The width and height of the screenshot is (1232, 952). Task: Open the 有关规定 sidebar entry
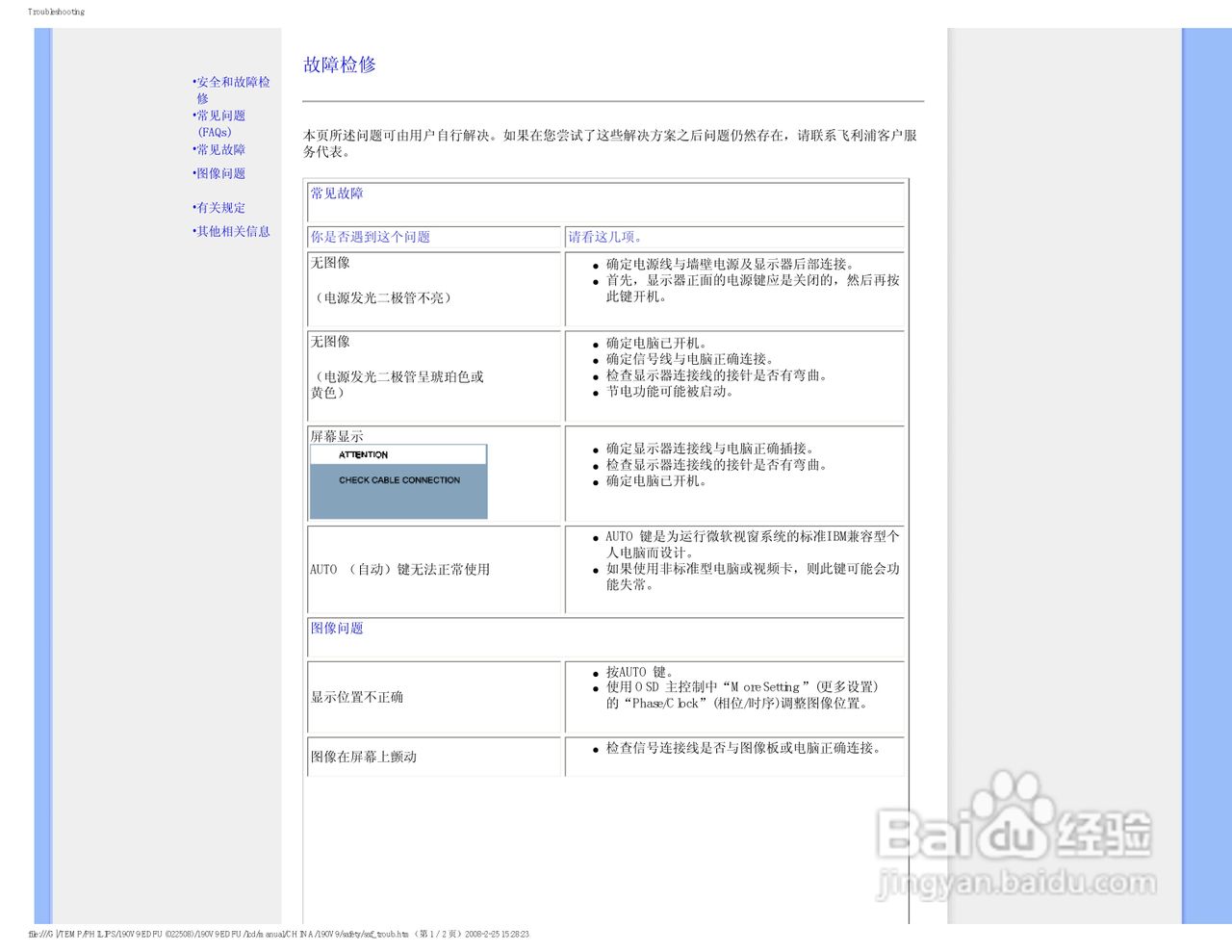(219, 208)
